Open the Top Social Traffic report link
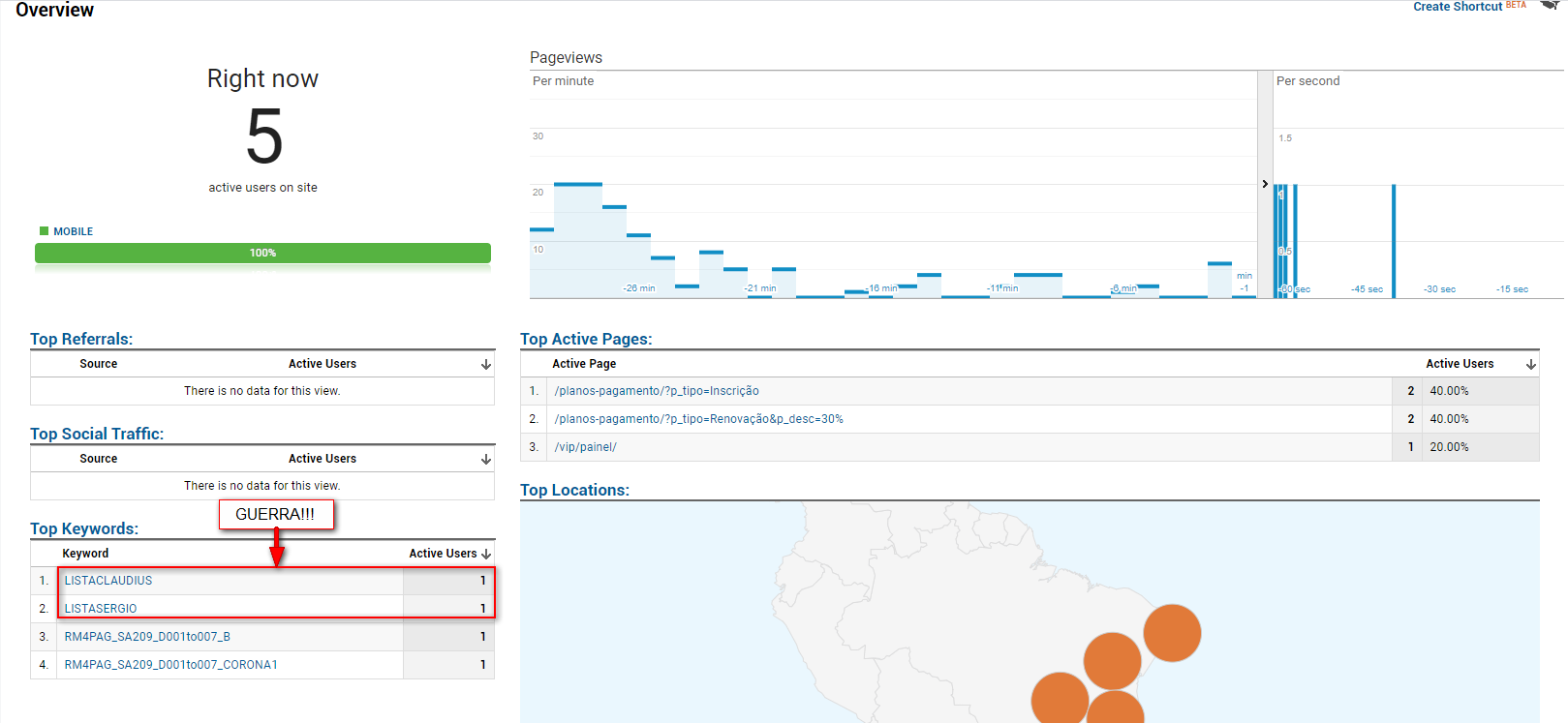Image resolution: width=1568 pixels, height=723 pixels. [x=97, y=435]
